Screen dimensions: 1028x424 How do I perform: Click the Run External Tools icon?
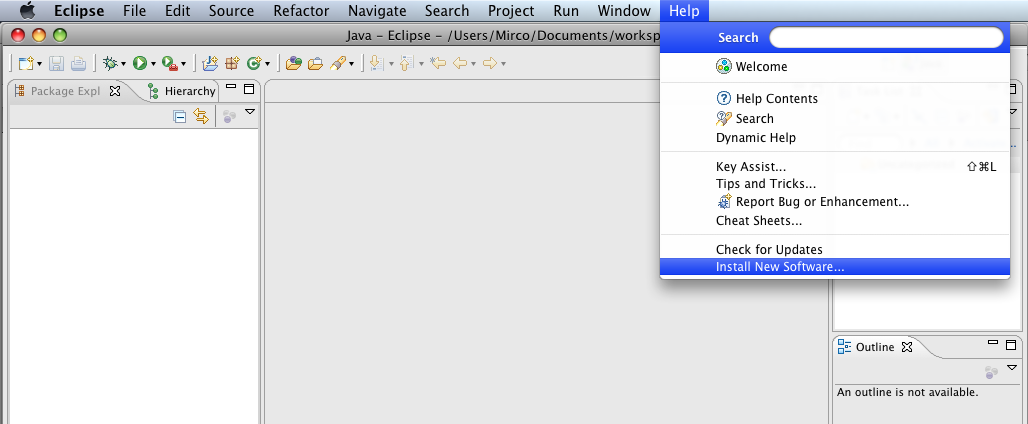170,64
